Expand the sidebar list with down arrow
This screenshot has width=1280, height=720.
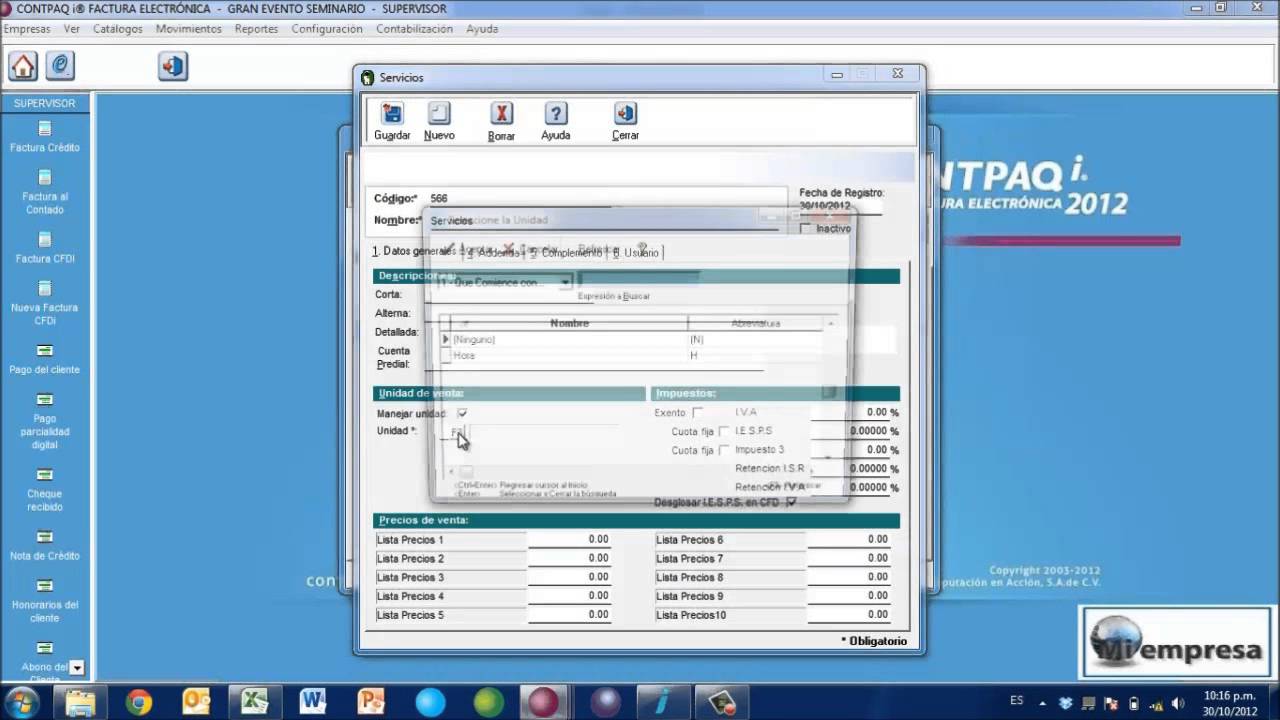[x=77, y=668]
